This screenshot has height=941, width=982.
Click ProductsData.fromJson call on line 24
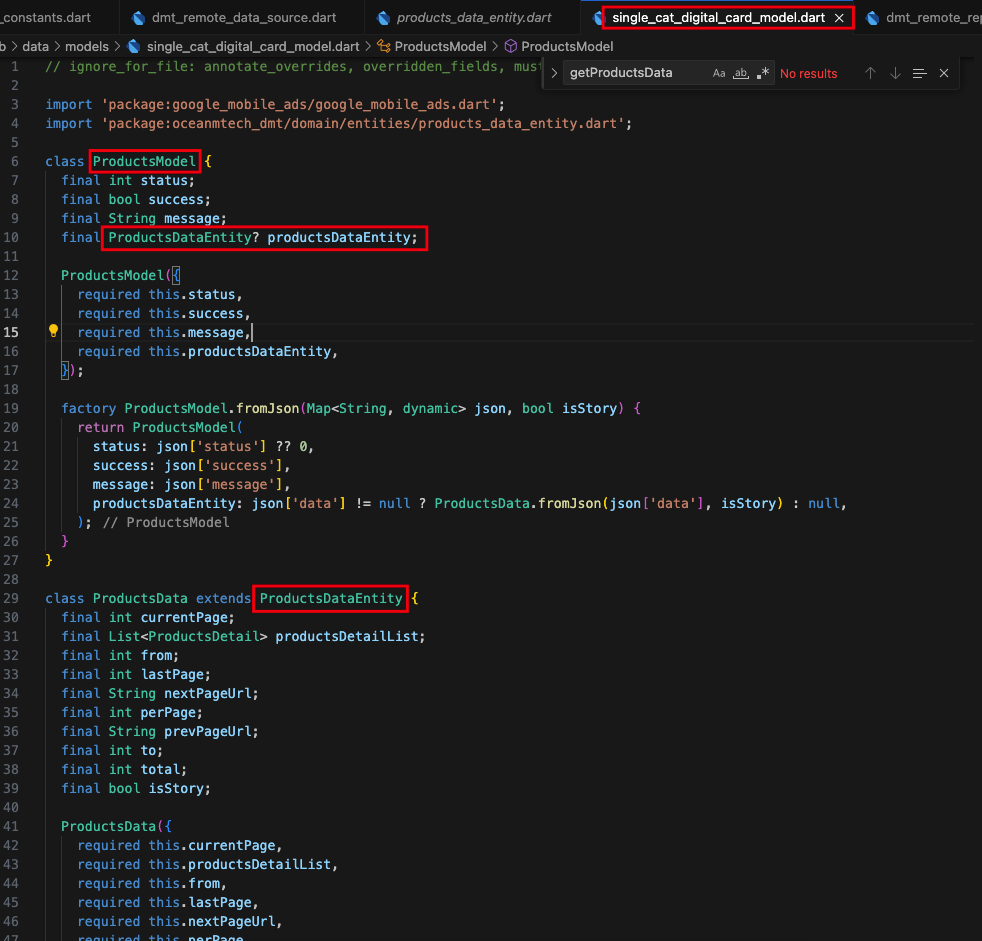518,503
